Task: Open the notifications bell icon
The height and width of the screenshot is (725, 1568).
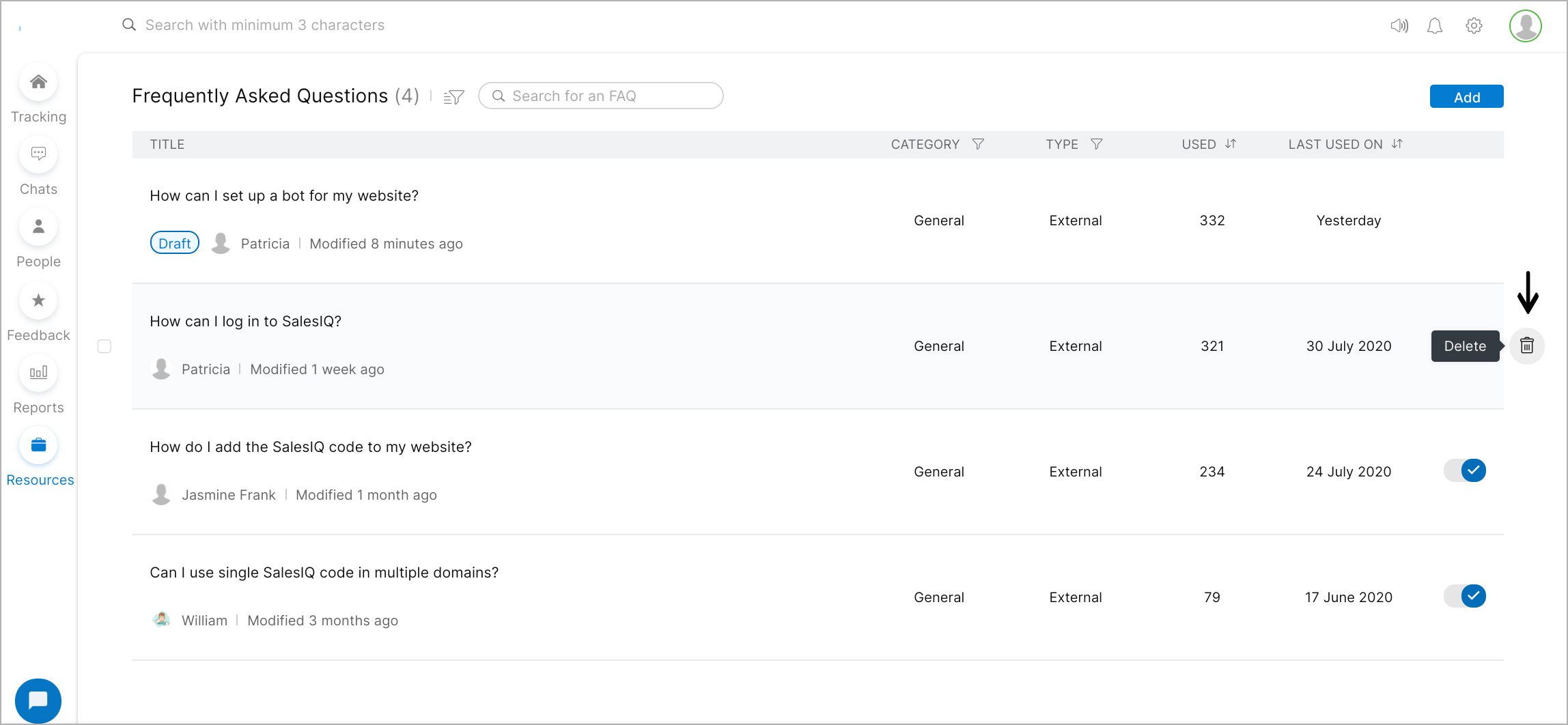Action: (1435, 26)
